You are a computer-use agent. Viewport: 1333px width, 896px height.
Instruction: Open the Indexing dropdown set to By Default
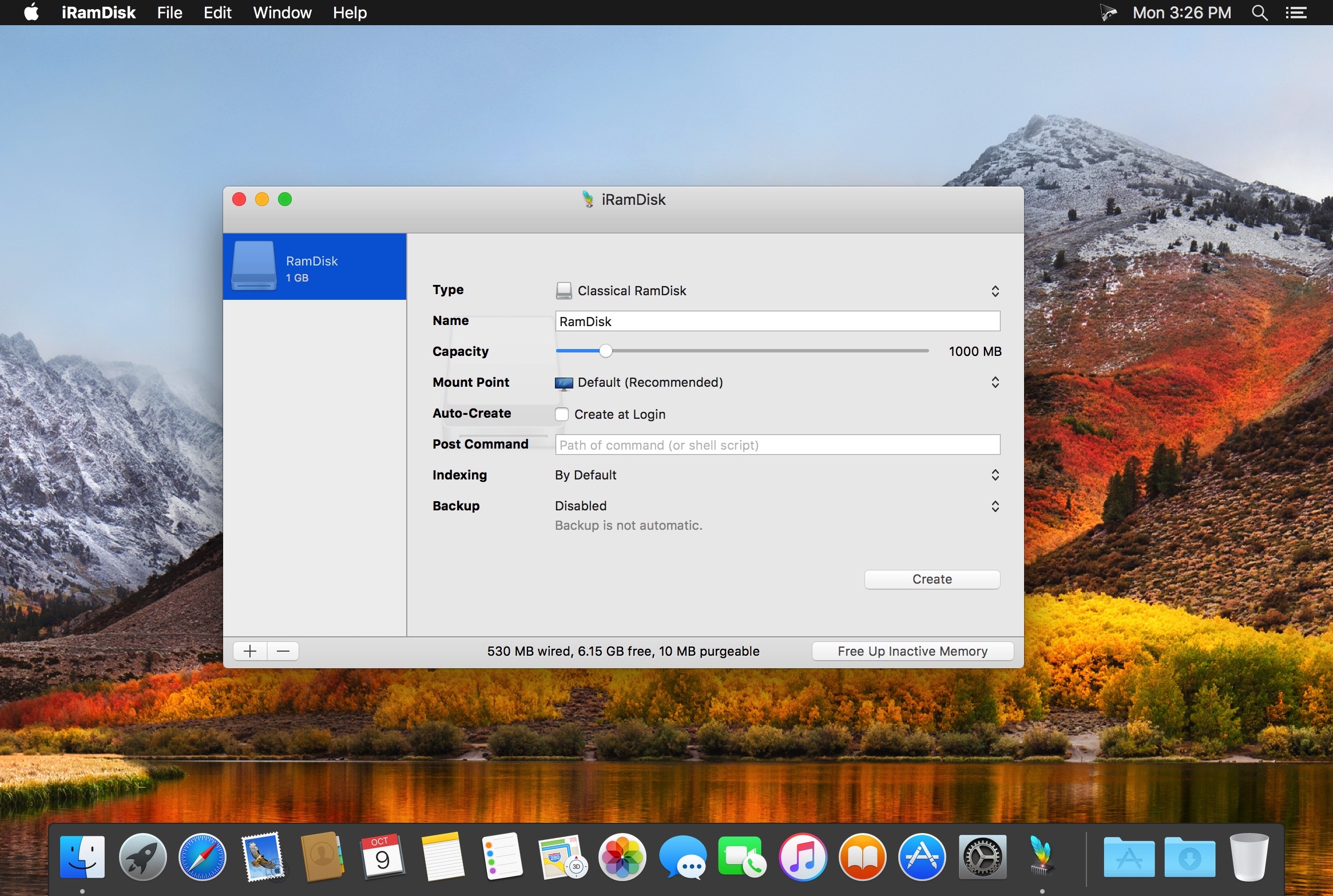tap(777, 475)
